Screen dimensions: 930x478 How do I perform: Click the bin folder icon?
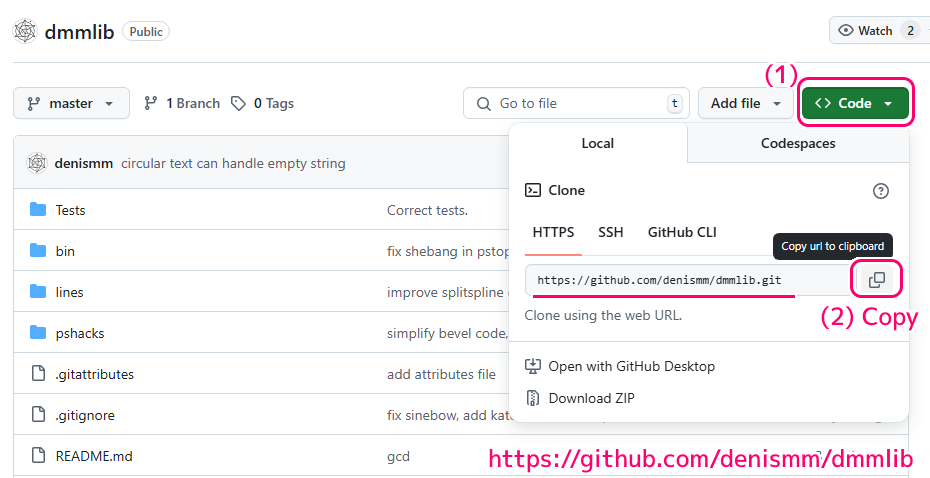(x=38, y=251)
